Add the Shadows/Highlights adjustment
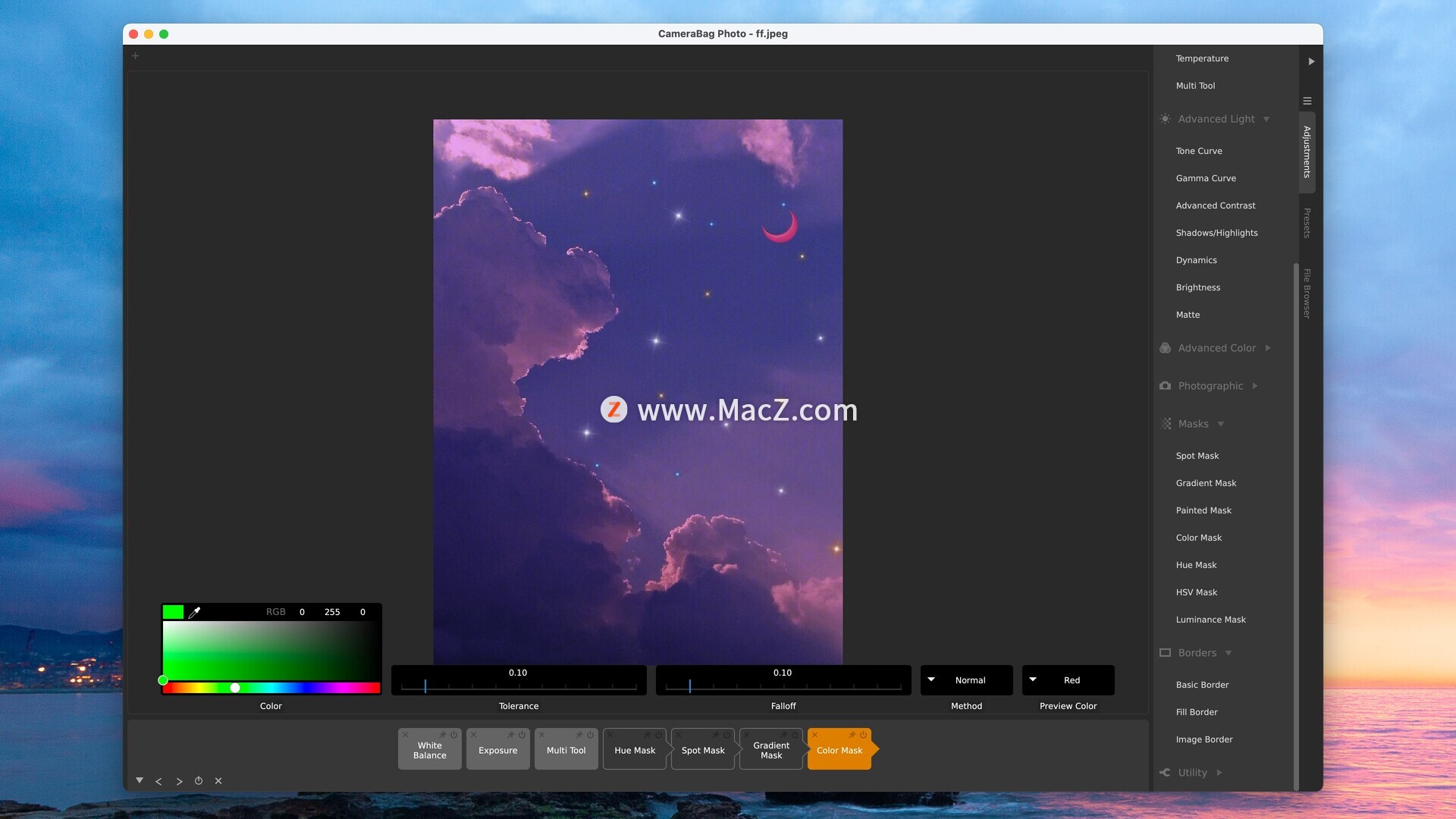Image resolution: width=1456 pixels, height=819 pixels. [1216, 233]
